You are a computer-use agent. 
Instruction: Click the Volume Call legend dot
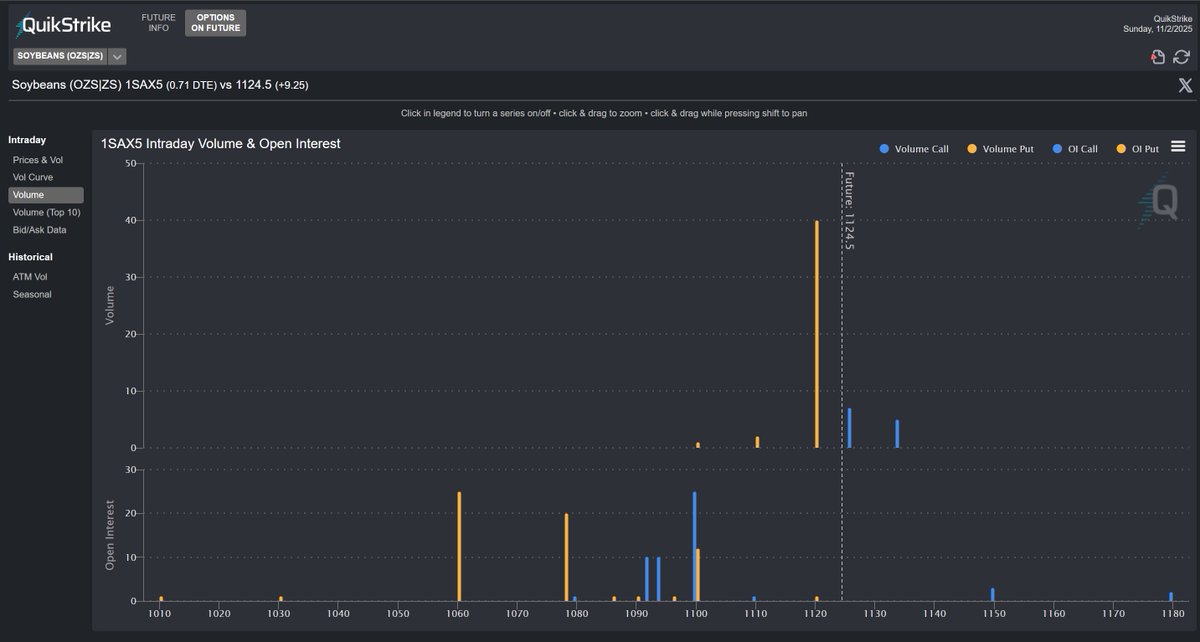(x=883, y=148)
